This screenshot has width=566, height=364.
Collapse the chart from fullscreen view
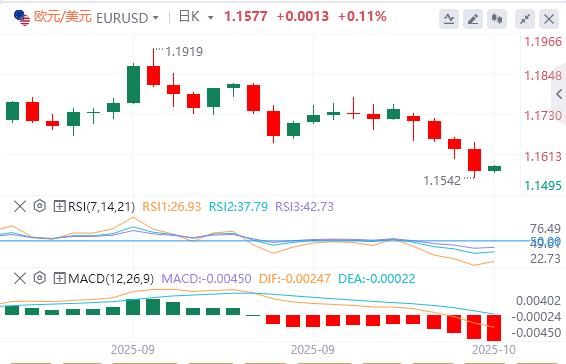[x=525, y=18]
